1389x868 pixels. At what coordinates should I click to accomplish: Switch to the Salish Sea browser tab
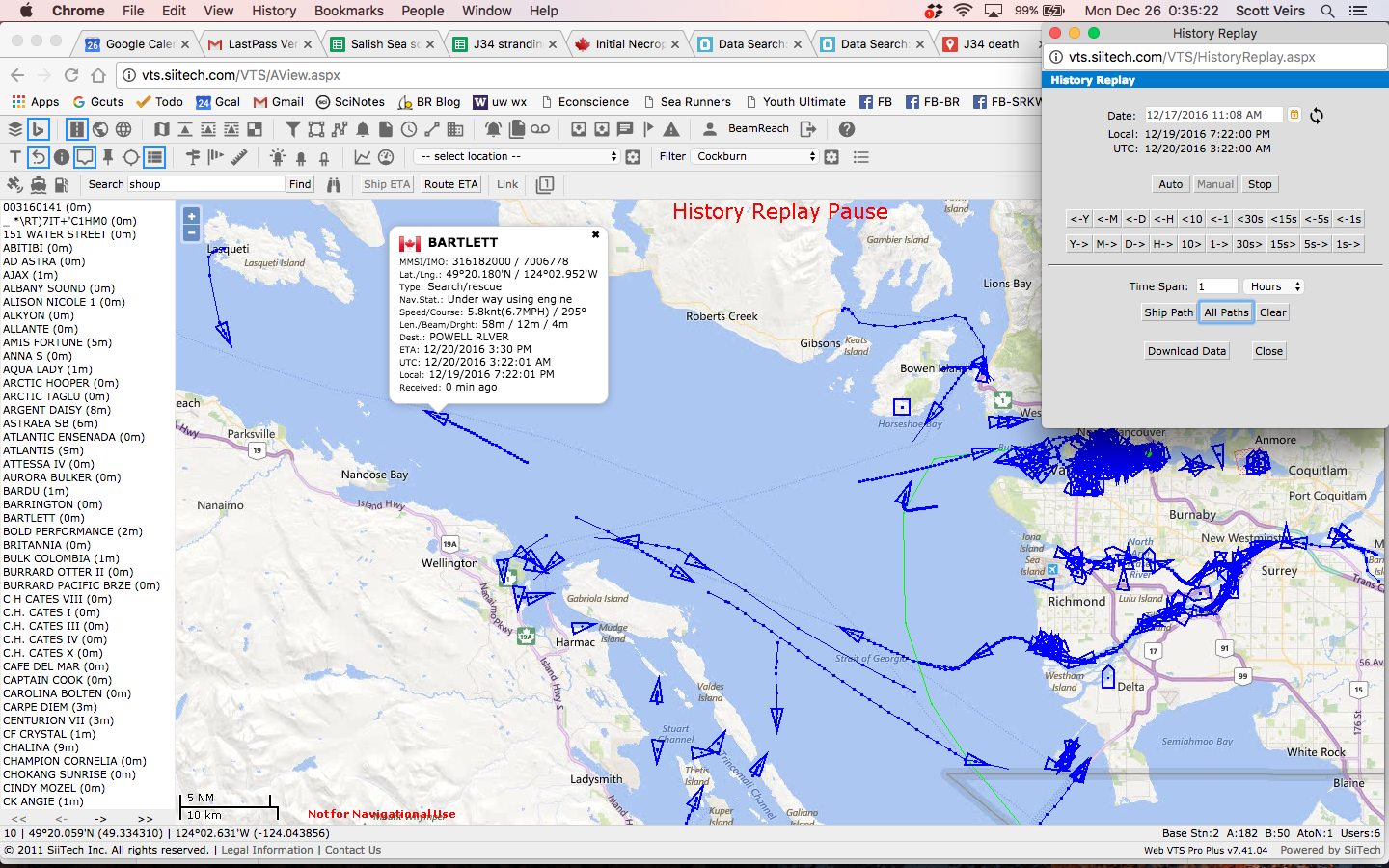[x=384, y=44]
